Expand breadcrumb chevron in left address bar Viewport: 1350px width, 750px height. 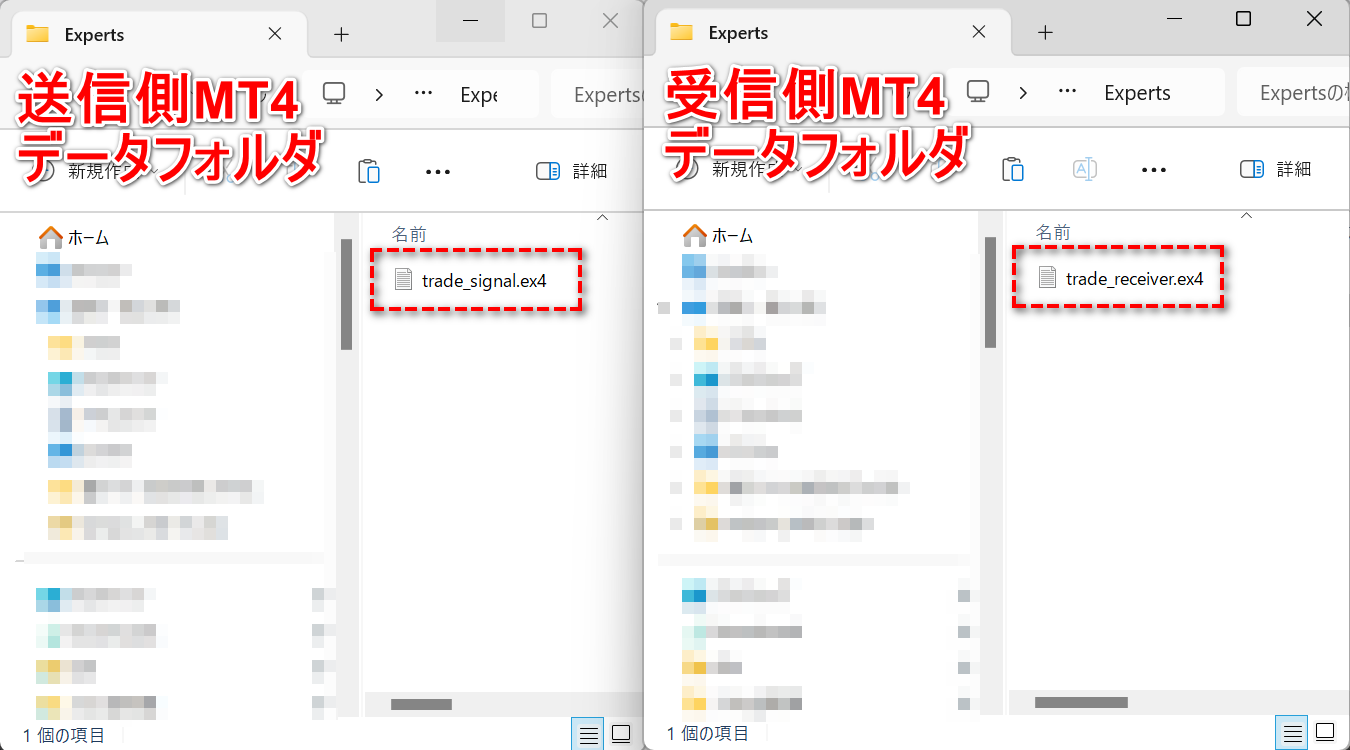click(x=379, y=94)
